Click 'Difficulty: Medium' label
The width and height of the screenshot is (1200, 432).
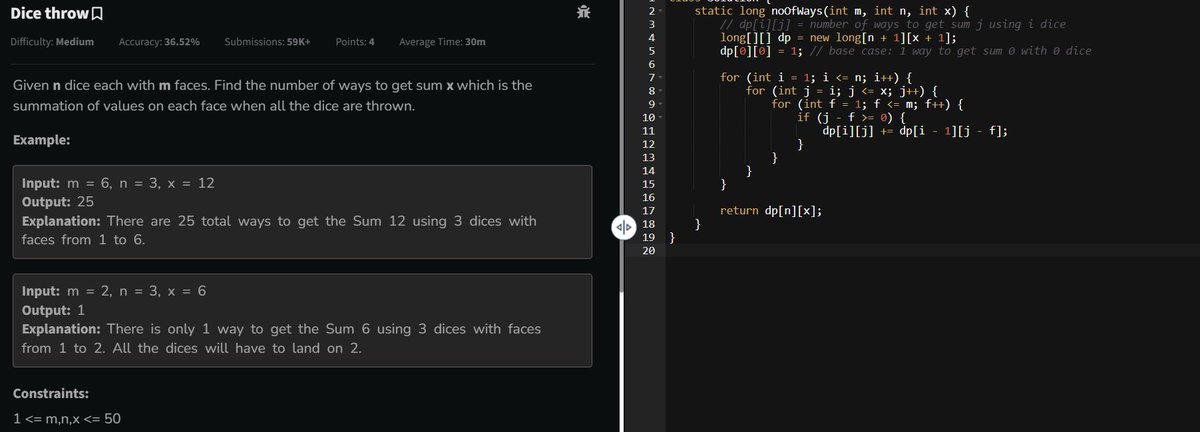(x=52, y=42)
